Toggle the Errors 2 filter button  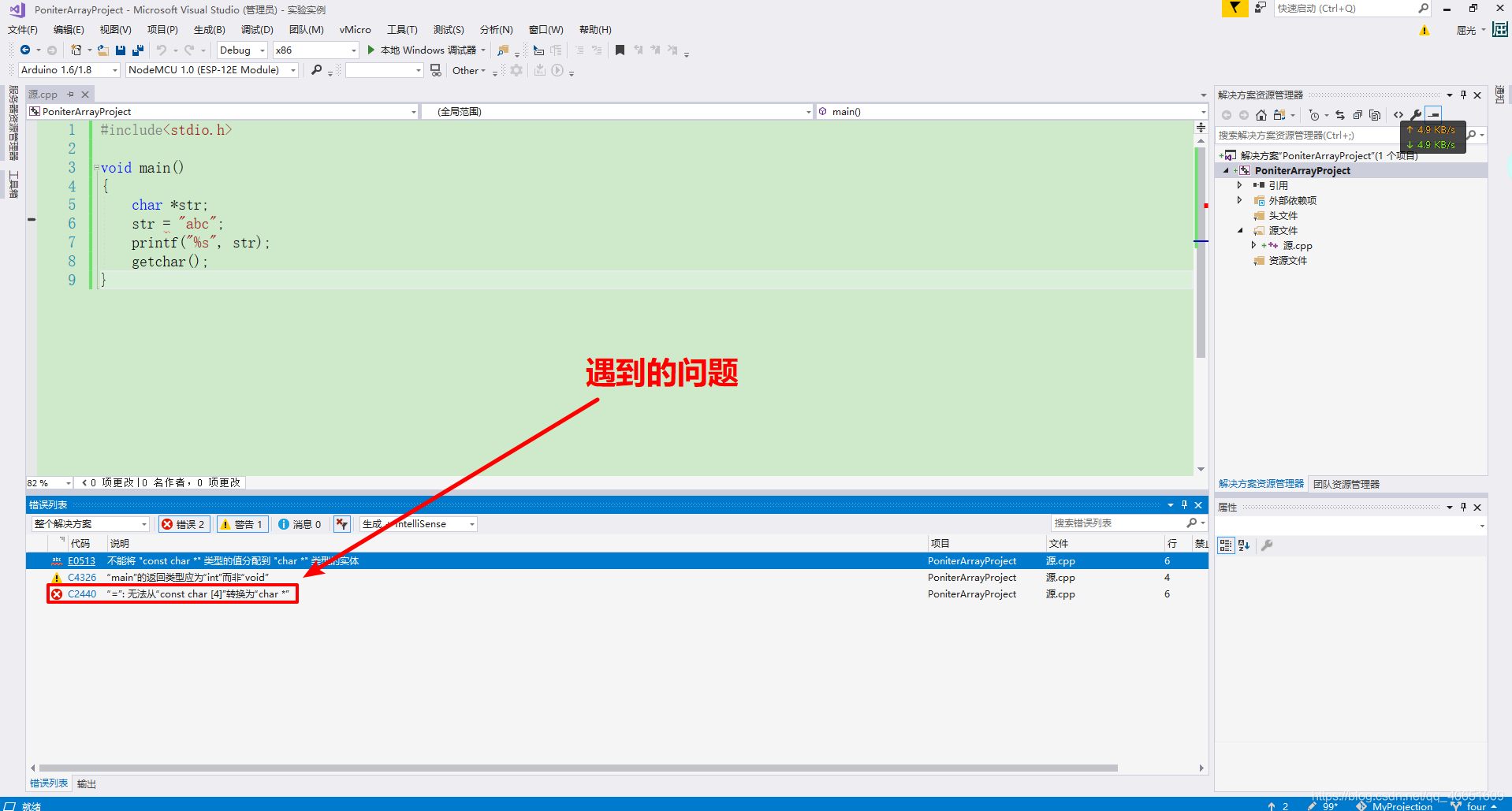point(183,524)
